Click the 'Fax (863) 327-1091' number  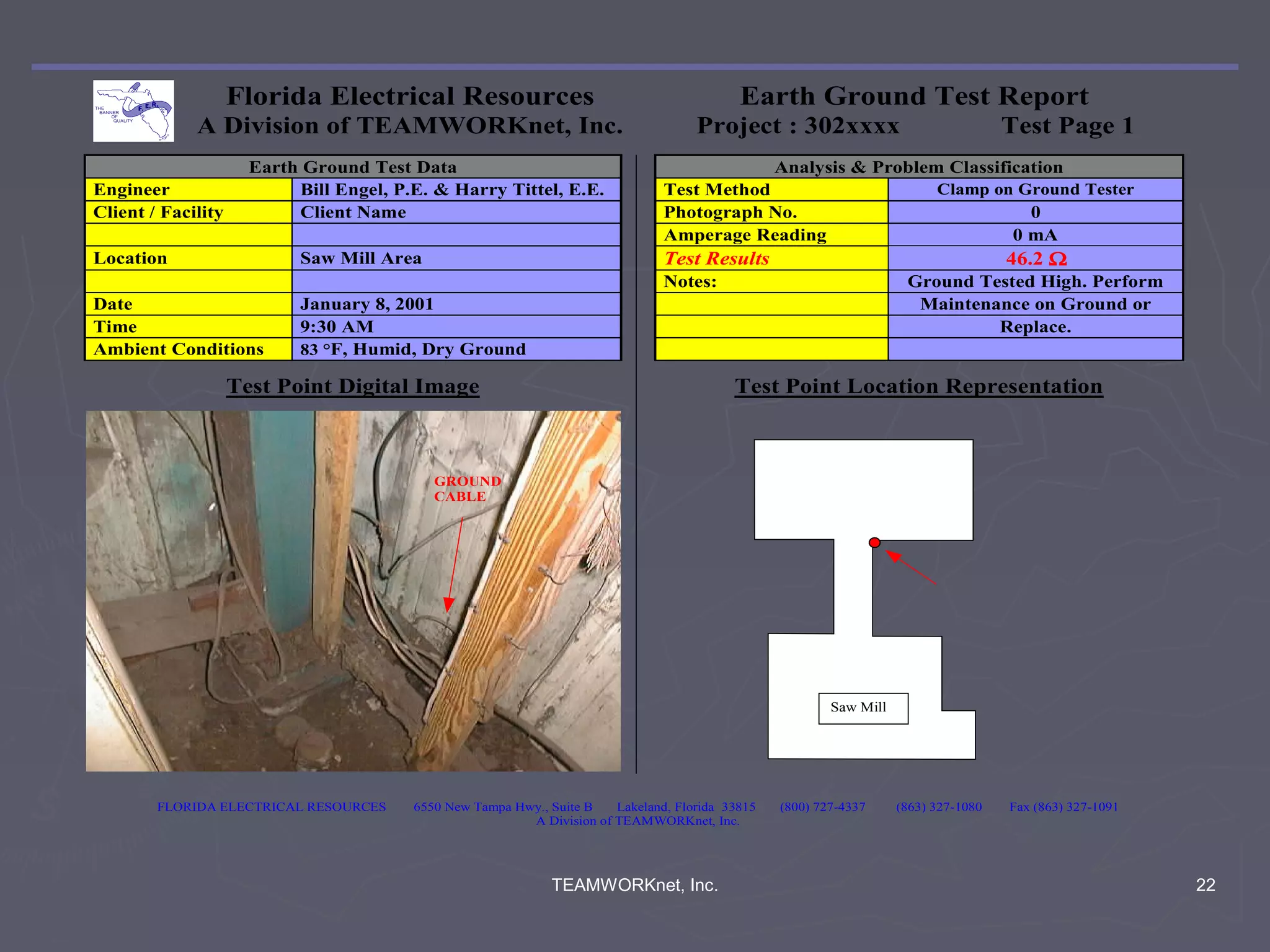[1064, 807]
